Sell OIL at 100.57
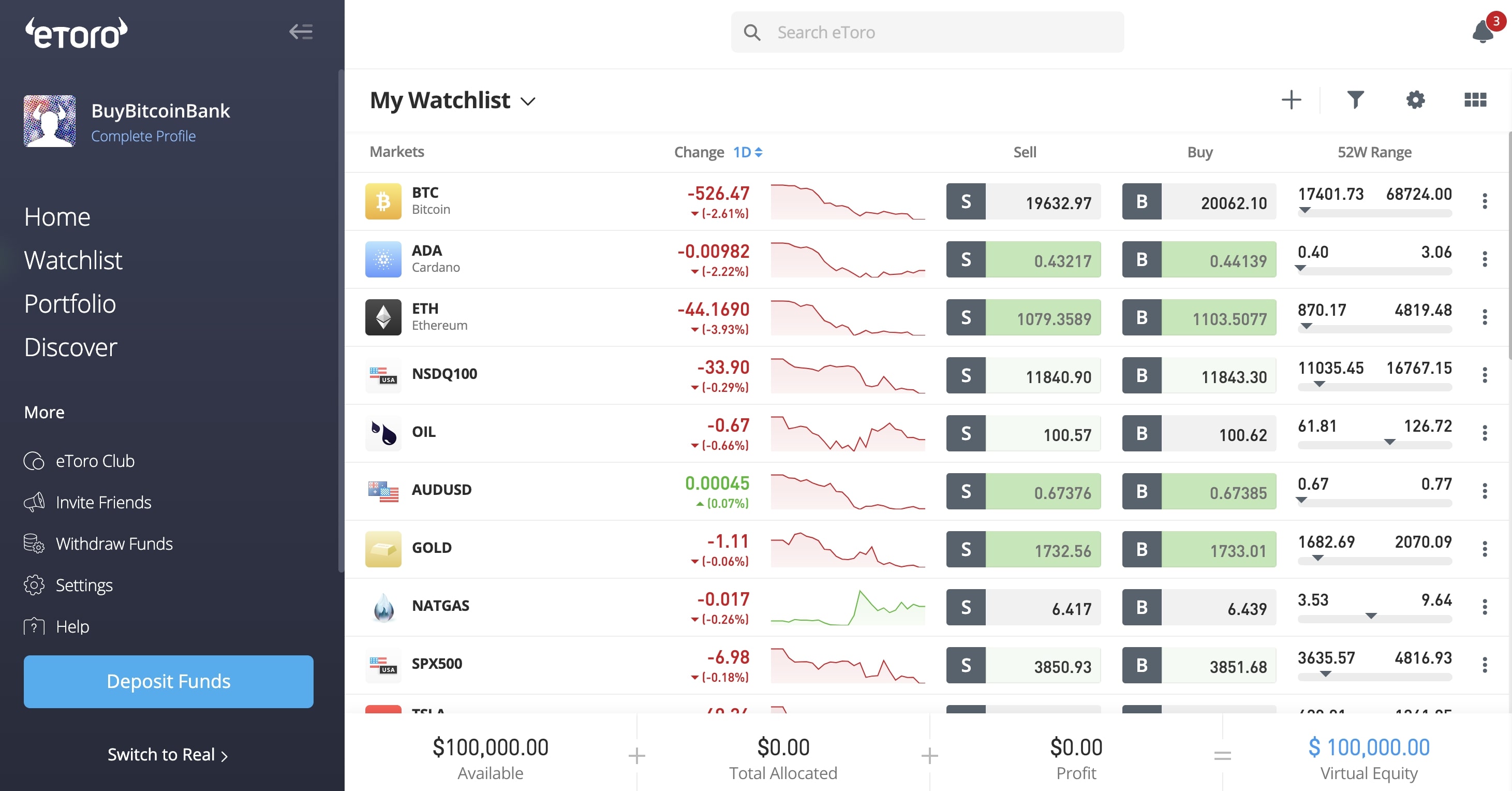The image size is (1512, 791). [1023, 433]
